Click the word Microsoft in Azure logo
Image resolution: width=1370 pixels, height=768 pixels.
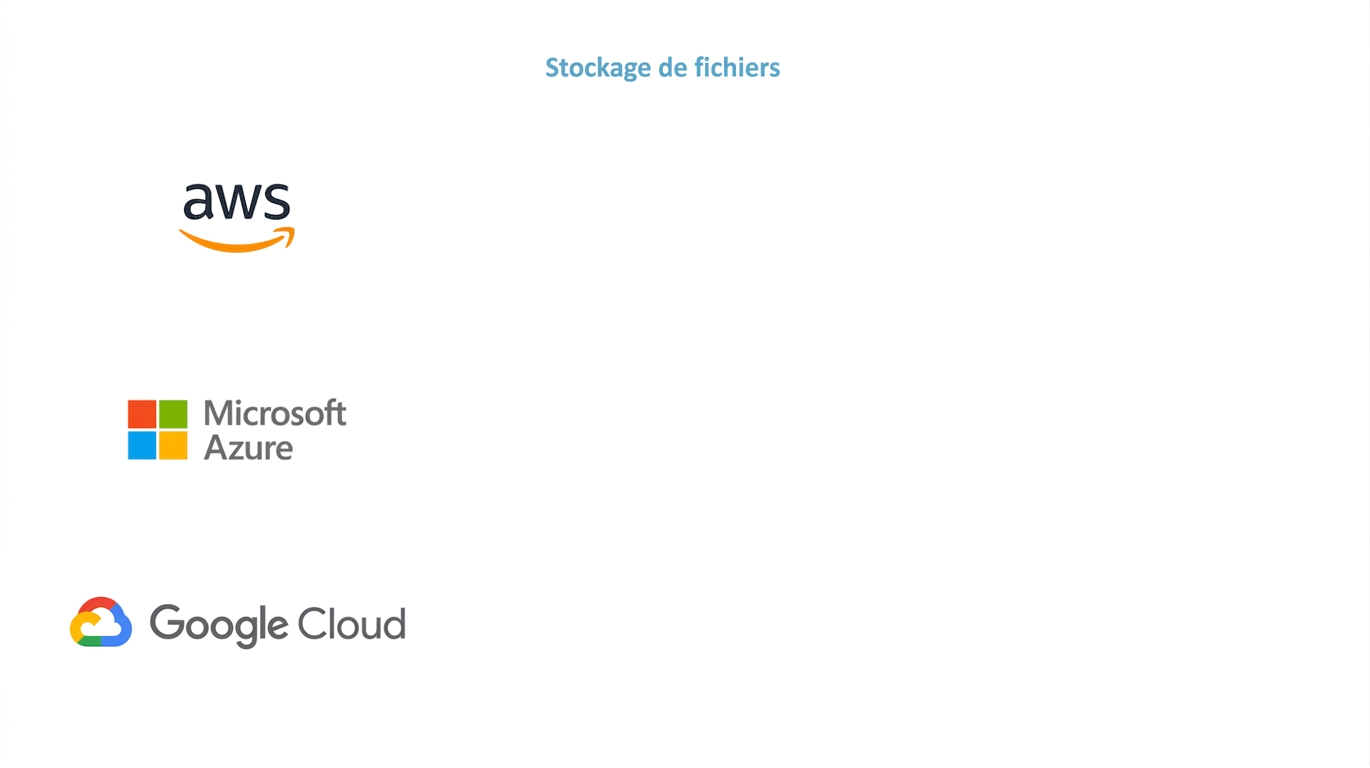pyautogui.click(x=275, y=413)
